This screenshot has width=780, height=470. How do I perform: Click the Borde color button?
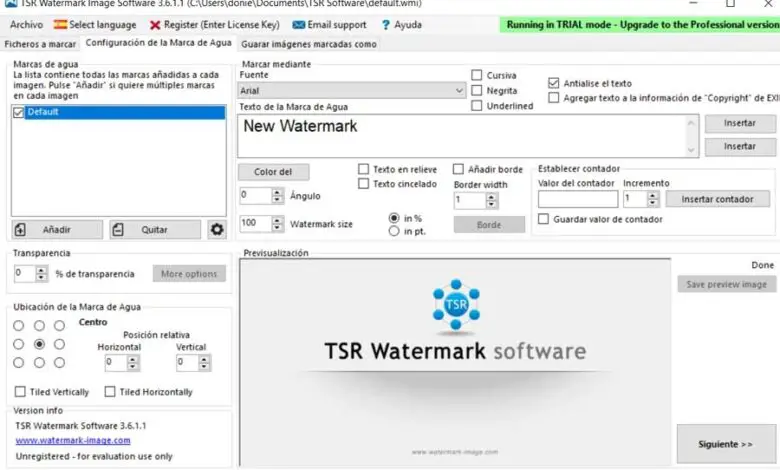pyautogui.click(x=489, y=225)
